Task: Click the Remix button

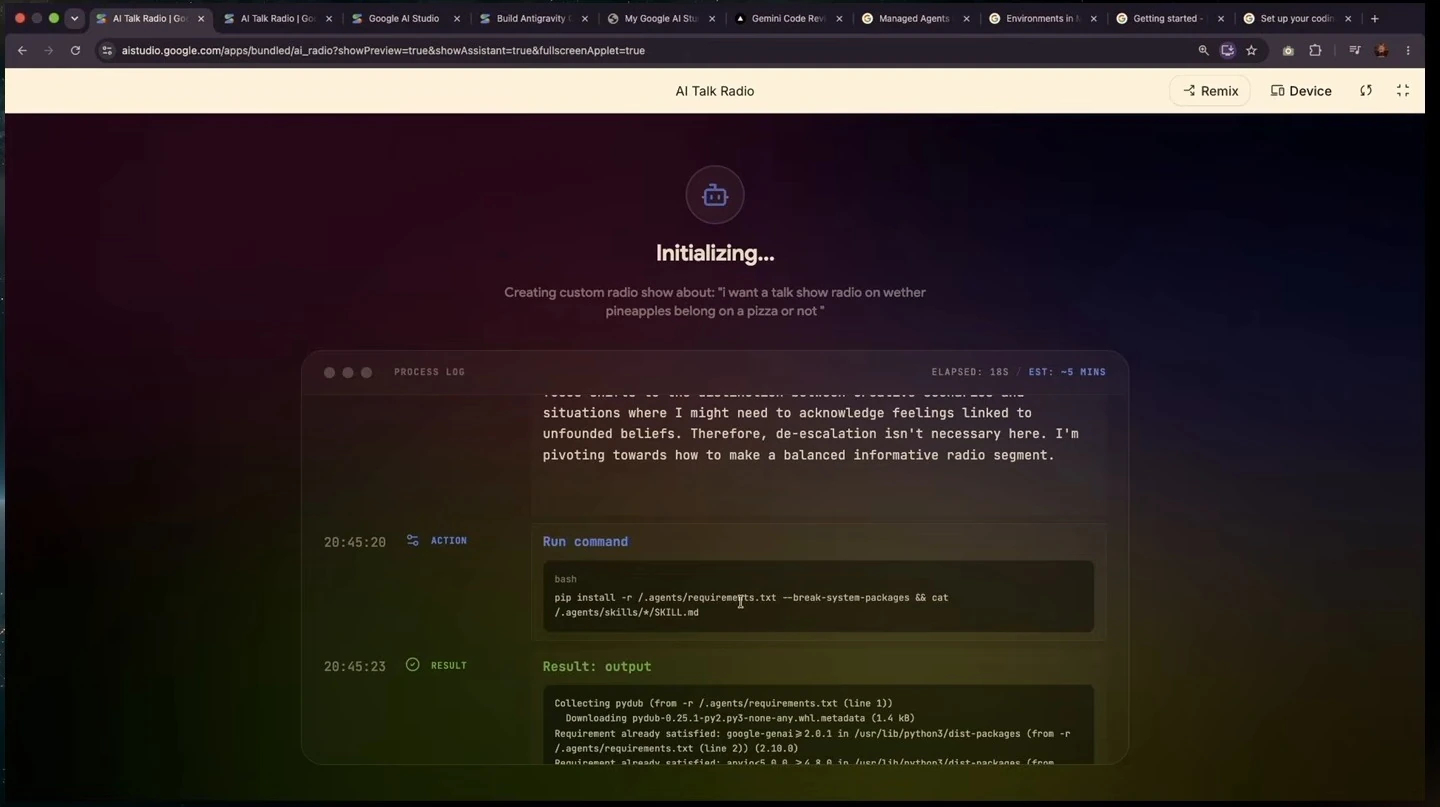Action: (1210, 91)
